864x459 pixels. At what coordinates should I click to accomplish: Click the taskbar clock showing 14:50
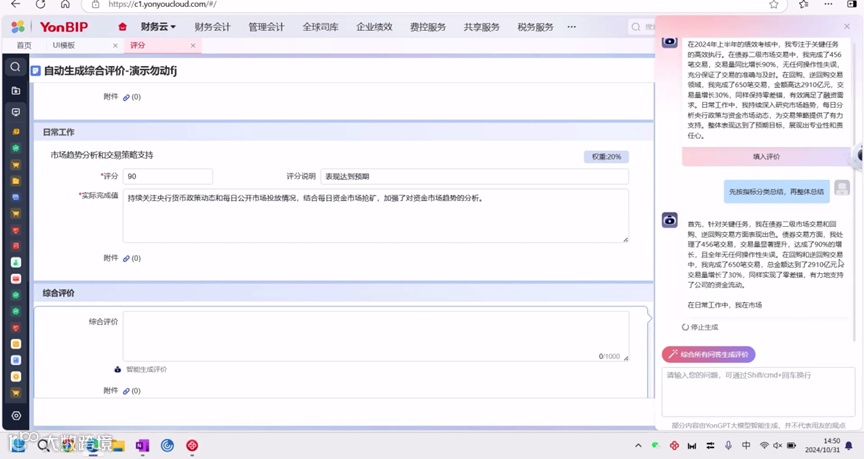822,445
